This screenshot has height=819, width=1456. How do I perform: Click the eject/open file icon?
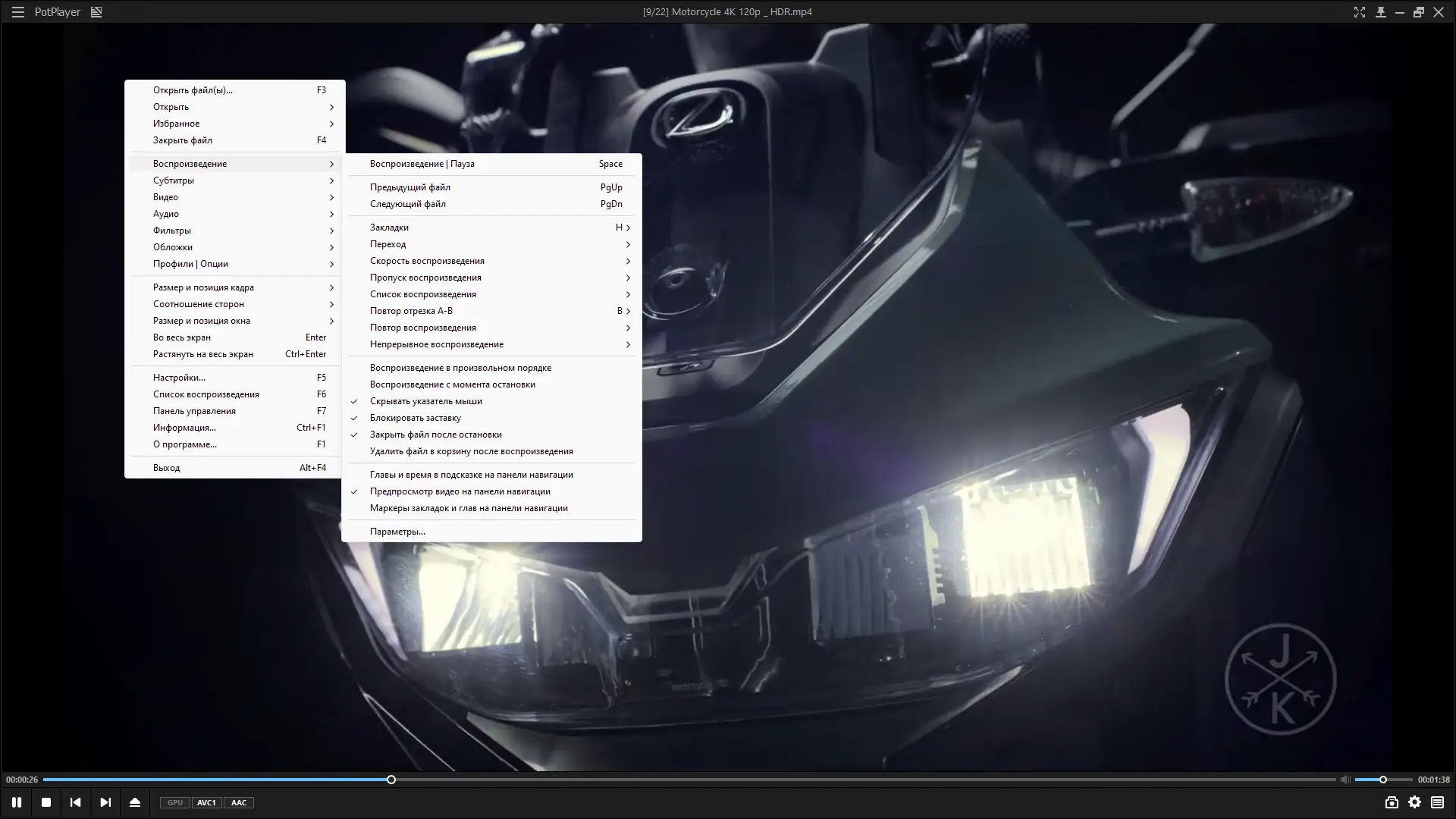(x=135, y=802)
